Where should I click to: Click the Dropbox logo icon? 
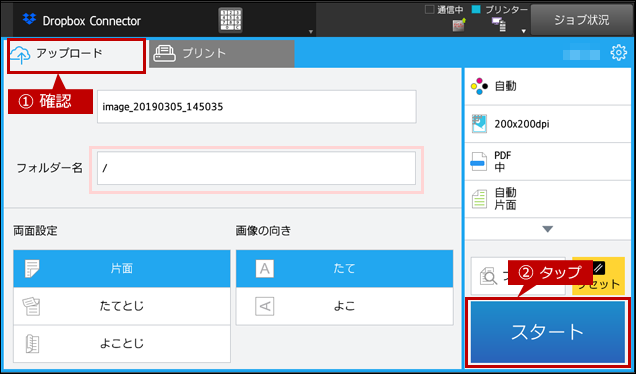29,19
